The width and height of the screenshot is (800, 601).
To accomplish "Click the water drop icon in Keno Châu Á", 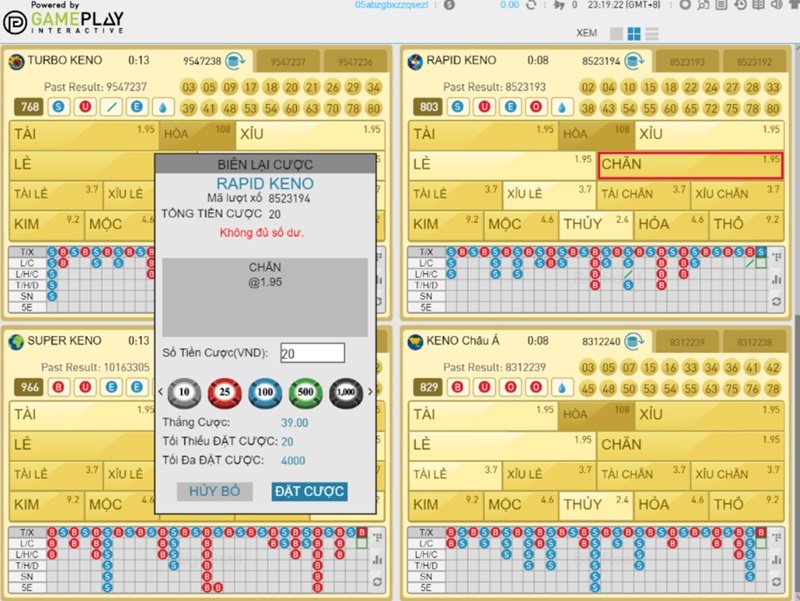I will click(x=562, y=387).
